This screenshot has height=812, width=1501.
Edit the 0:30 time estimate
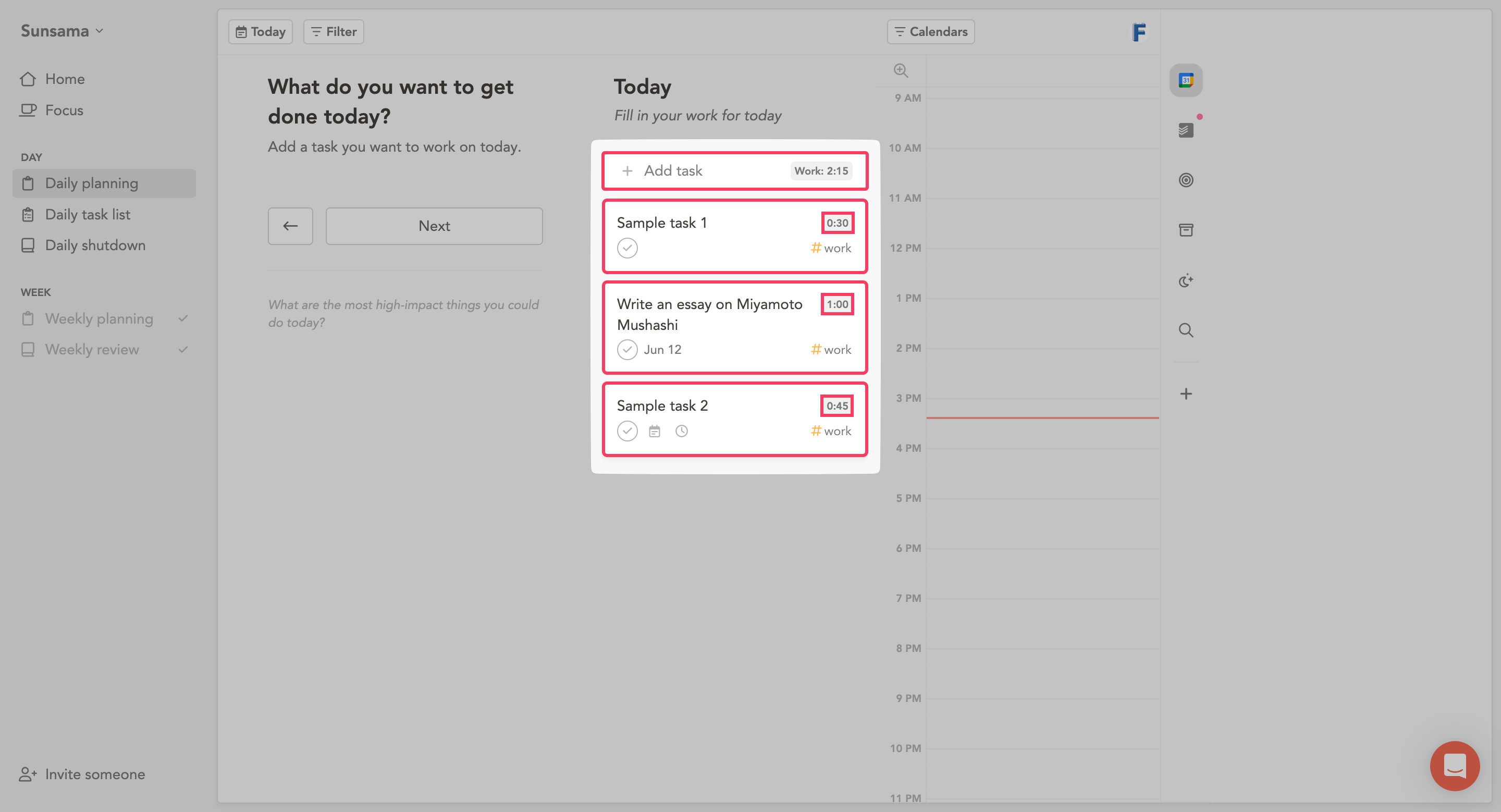pyautogui.click(x=838, y=223)
